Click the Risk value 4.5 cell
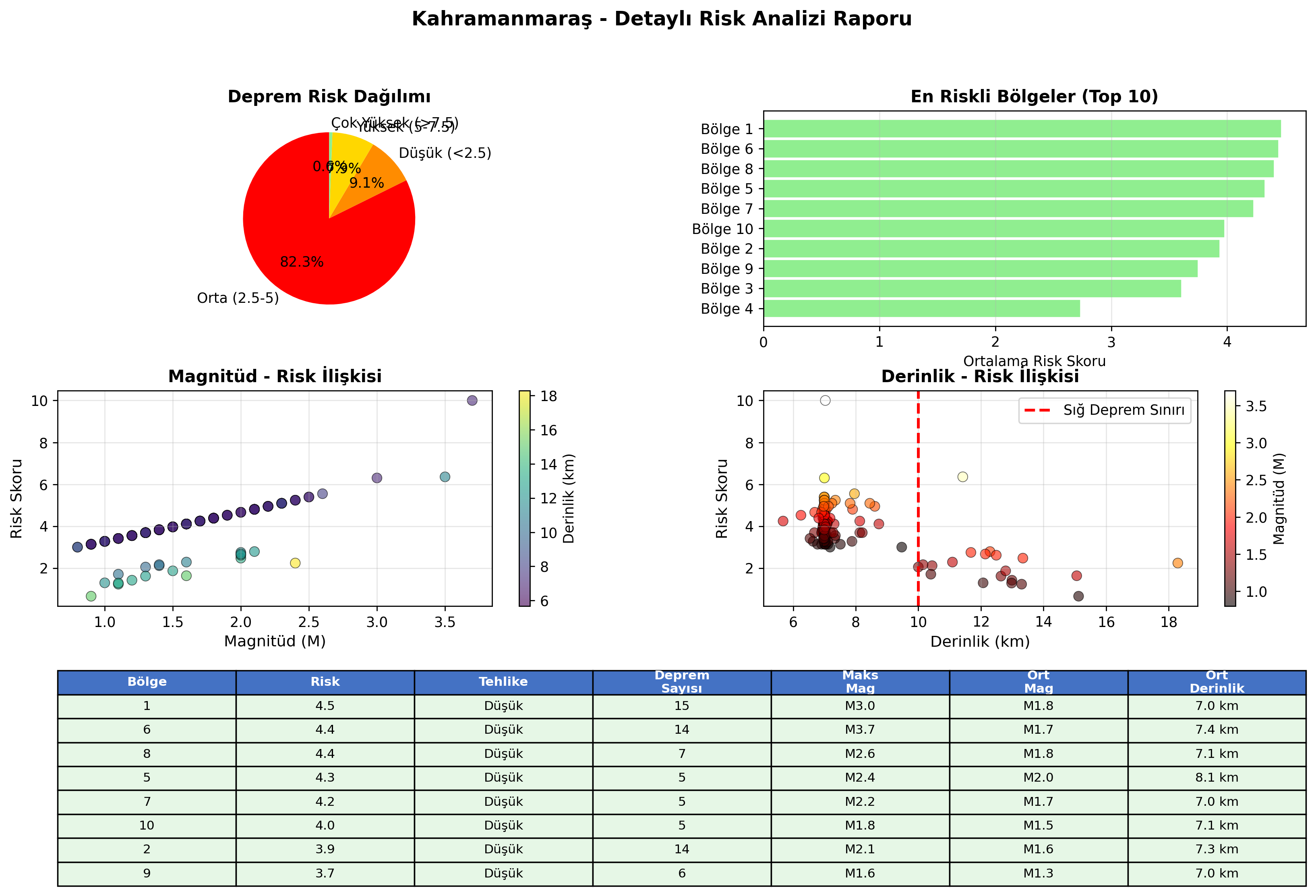This screenshot has height=896, width=1316. pyautogui.click(x=325, y=706)
